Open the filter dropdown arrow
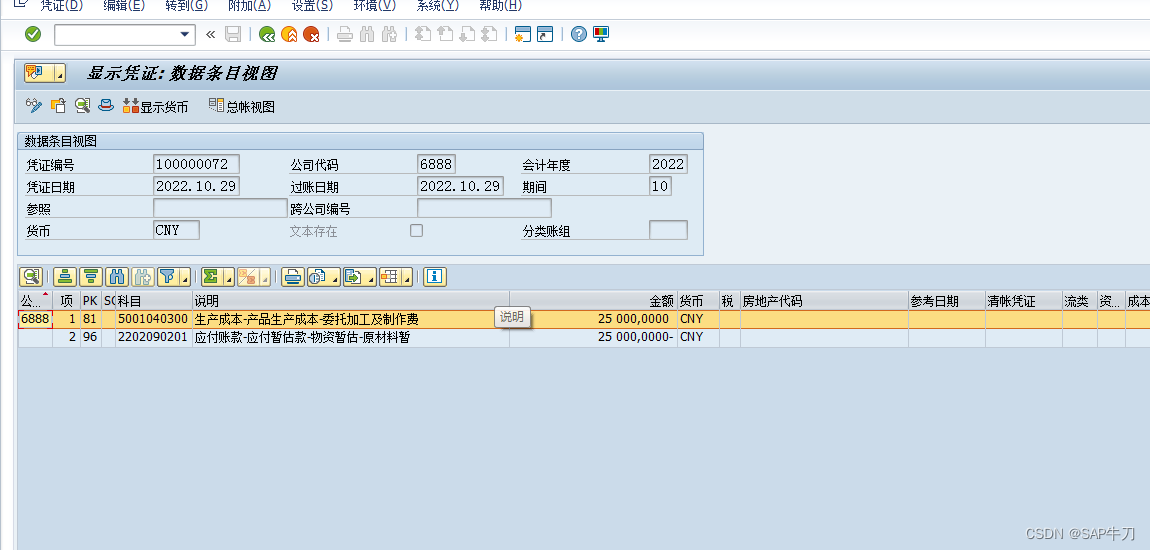Image resolution: width=1150 pixels, height=550 pixels. pyautogui.click(x=185, y=277)
